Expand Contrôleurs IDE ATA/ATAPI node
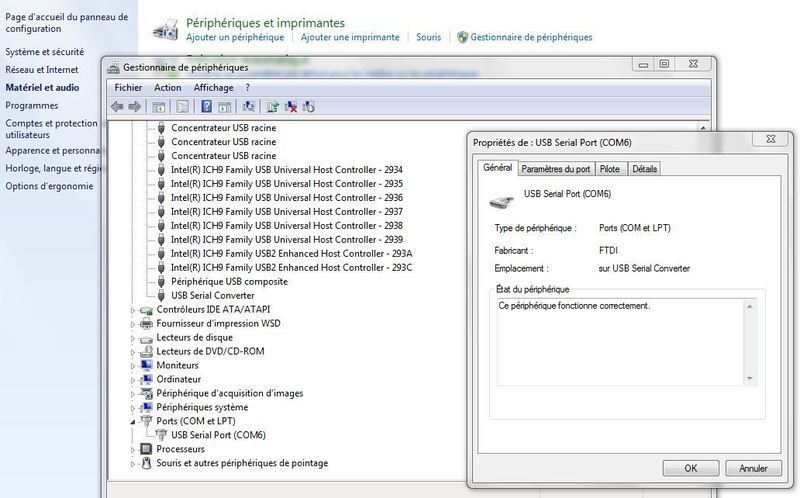Image resolution: width=800 pixels, height=498 pixels. 133,310
